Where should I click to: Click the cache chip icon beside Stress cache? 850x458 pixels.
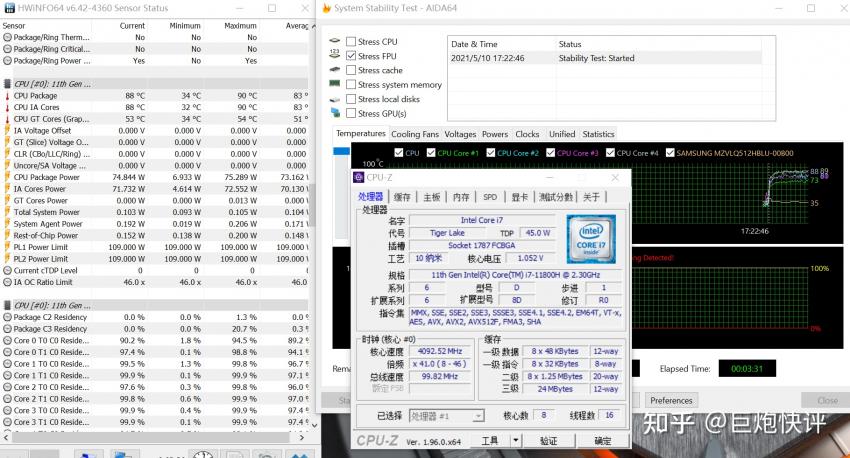click(x=334, y=69)
